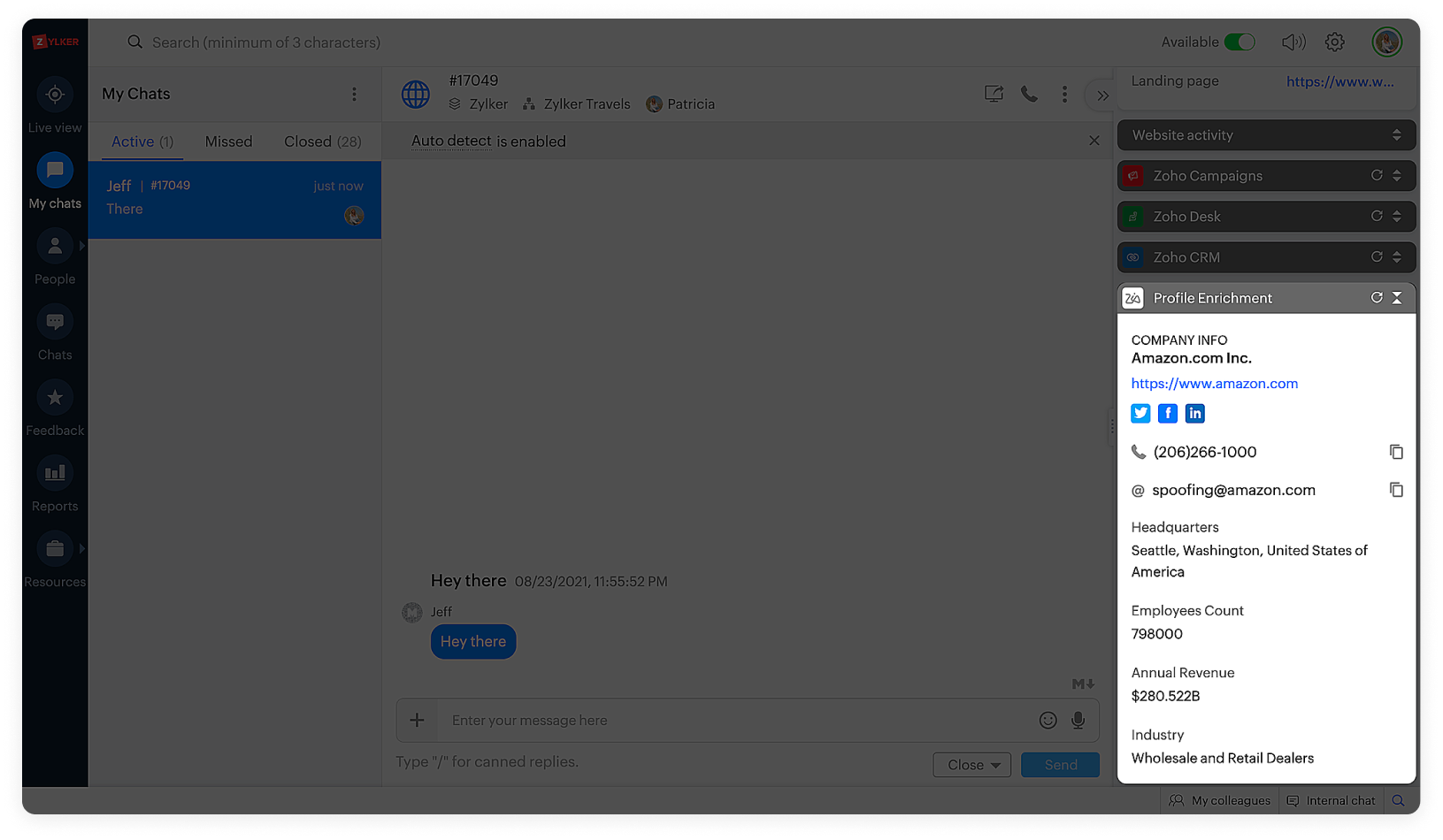Open the emoji picker

pos(1048,721)
